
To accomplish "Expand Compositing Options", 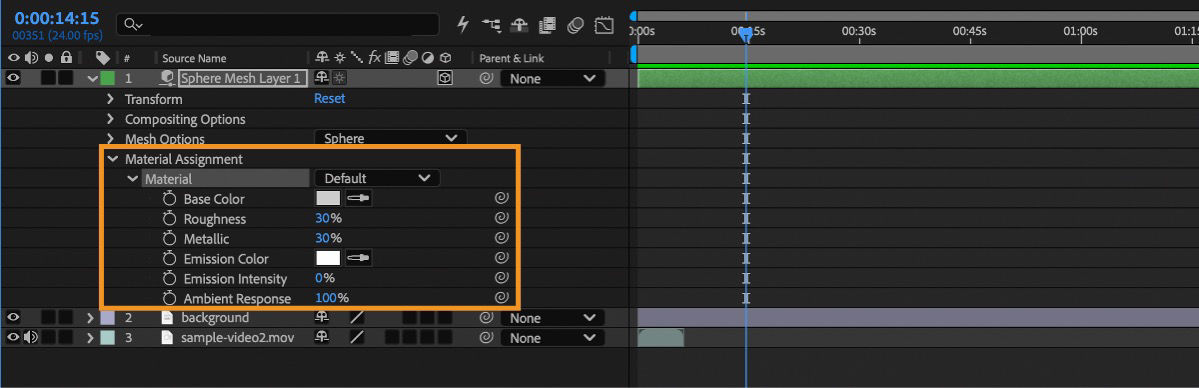I will click(110, 119).
